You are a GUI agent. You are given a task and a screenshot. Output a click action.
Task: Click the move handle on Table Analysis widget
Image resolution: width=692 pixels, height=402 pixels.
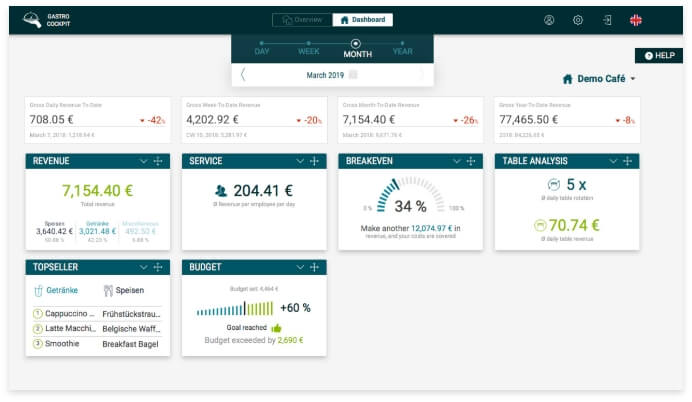[629, 161]
